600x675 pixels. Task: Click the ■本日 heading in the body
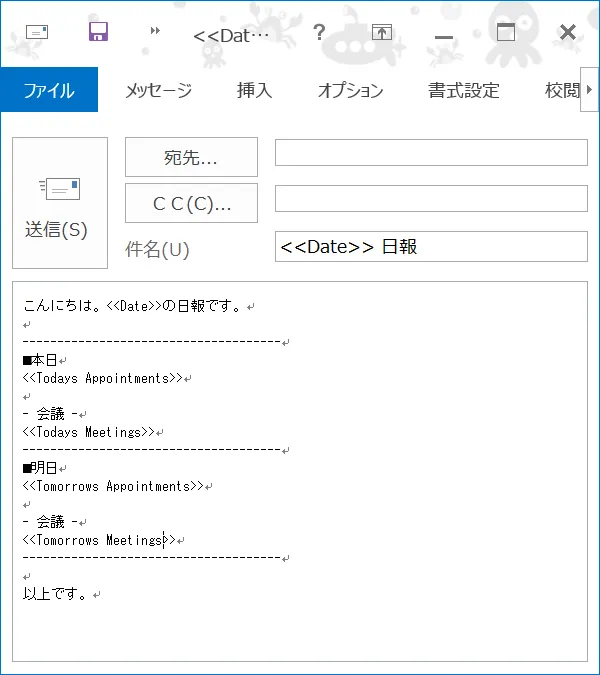point(40,359)
